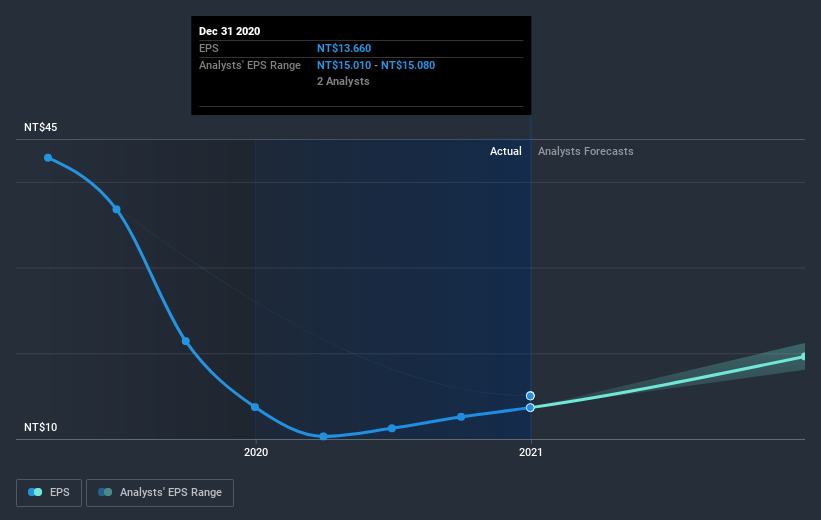This screenshot has height=520, width=821.
Task: Click the NT$10 y-axis label
Action: [x=41, y=427]
